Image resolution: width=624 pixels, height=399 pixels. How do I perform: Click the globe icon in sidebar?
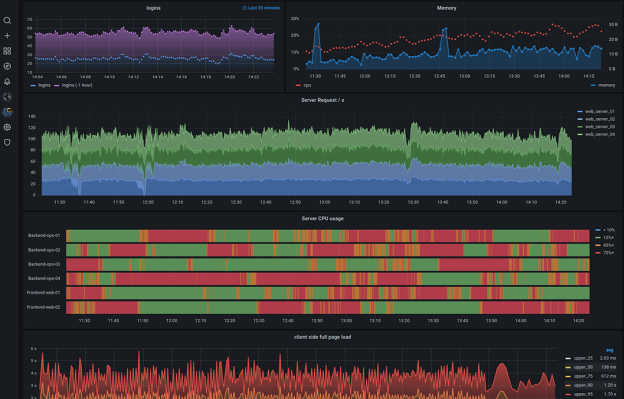[x=7, y=97]
